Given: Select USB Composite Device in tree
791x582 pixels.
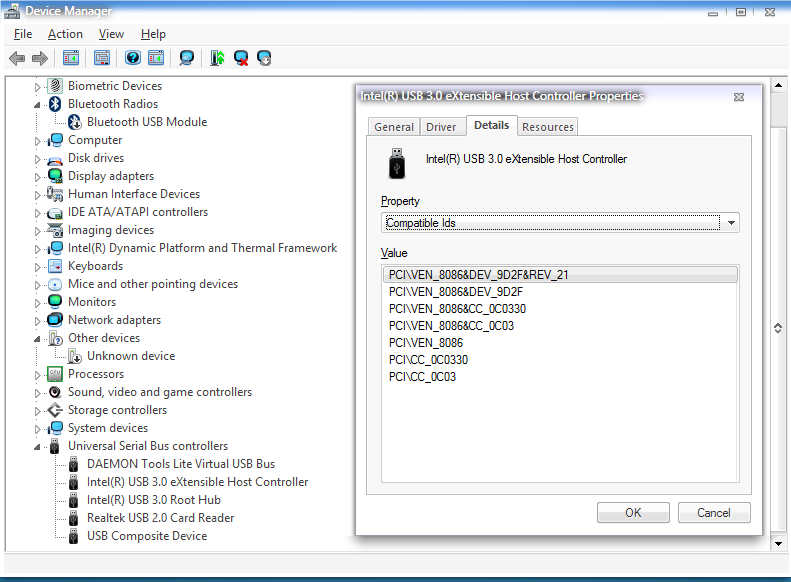Looking at the screenshot, I should pyautogui.click(x=147, y=536).
